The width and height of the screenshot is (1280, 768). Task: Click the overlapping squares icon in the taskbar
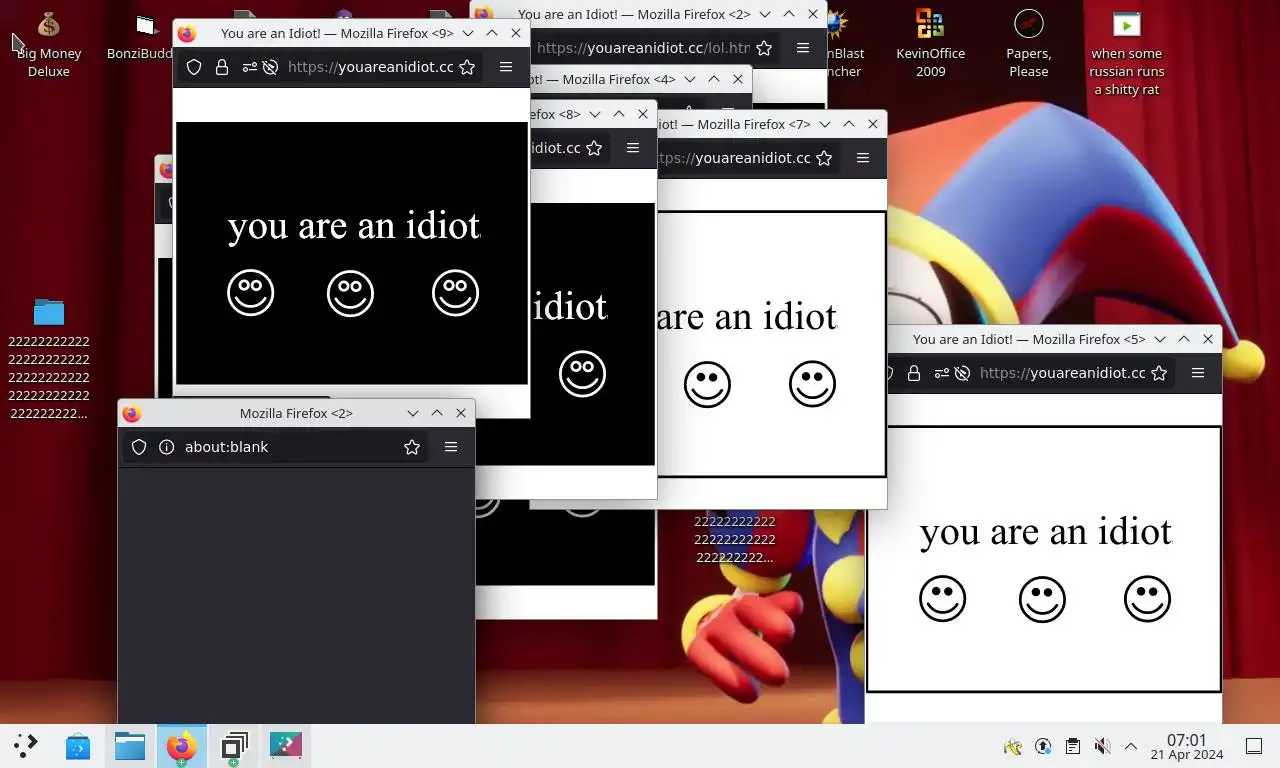tap(234, 746)
